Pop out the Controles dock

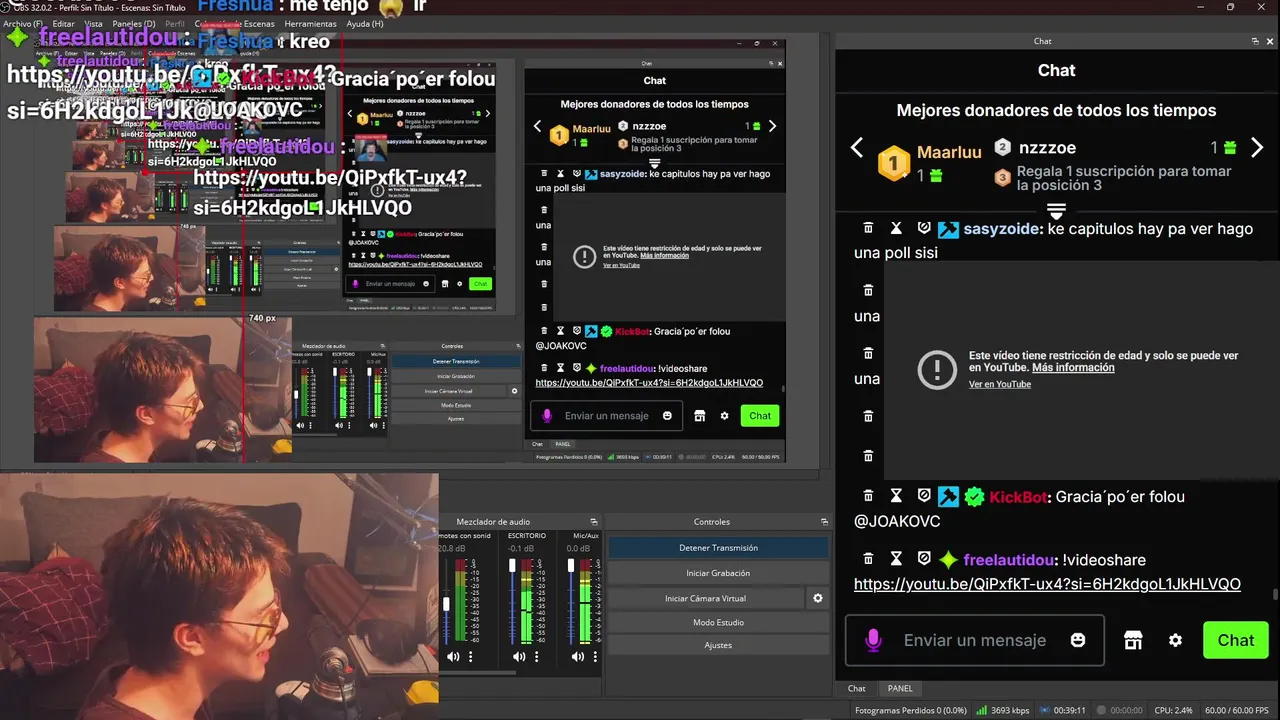tap(824, 522)
